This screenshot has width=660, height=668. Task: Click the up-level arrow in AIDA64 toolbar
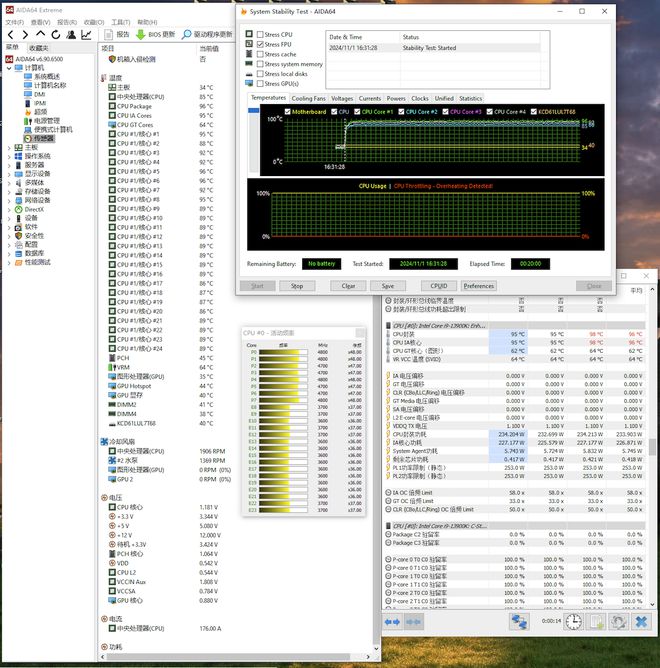tap(40, 34)
